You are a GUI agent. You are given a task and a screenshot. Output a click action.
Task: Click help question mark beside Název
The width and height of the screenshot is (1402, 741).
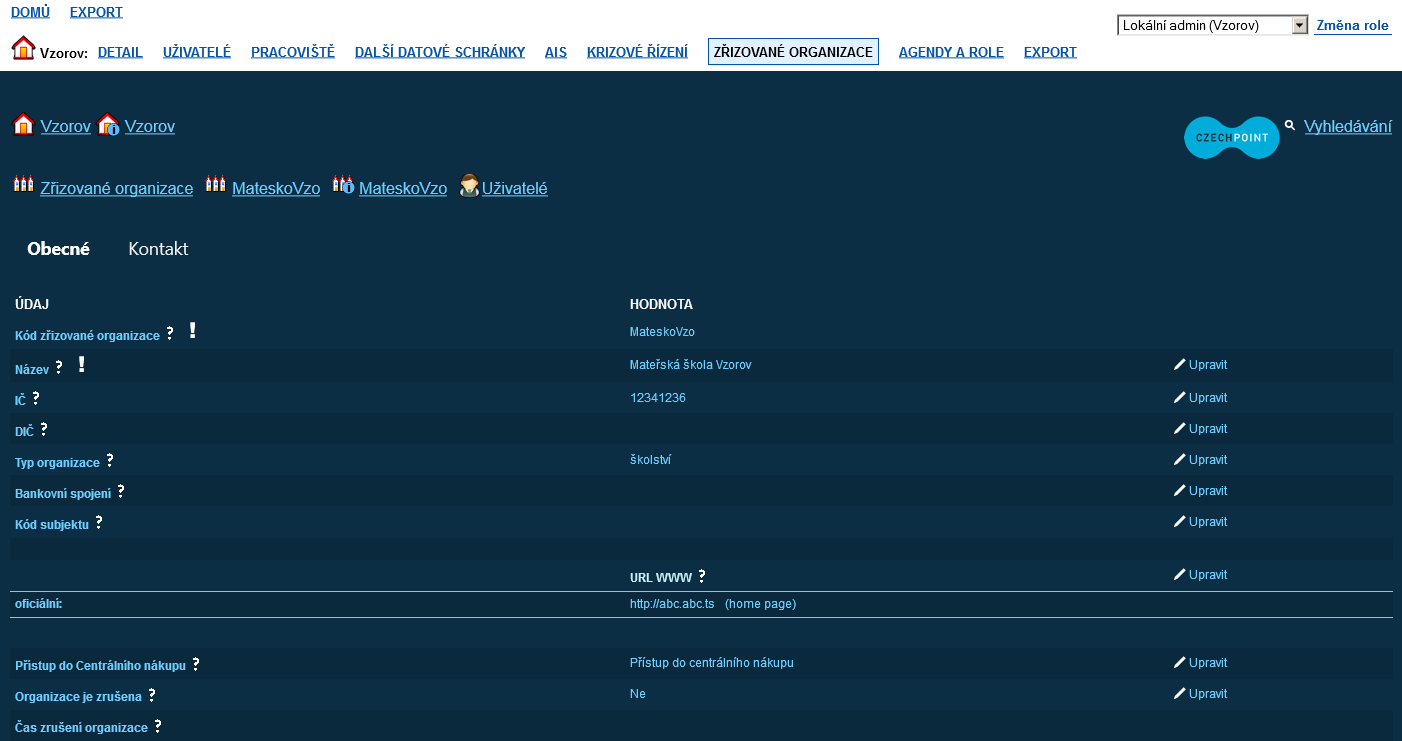coord(59,367)
